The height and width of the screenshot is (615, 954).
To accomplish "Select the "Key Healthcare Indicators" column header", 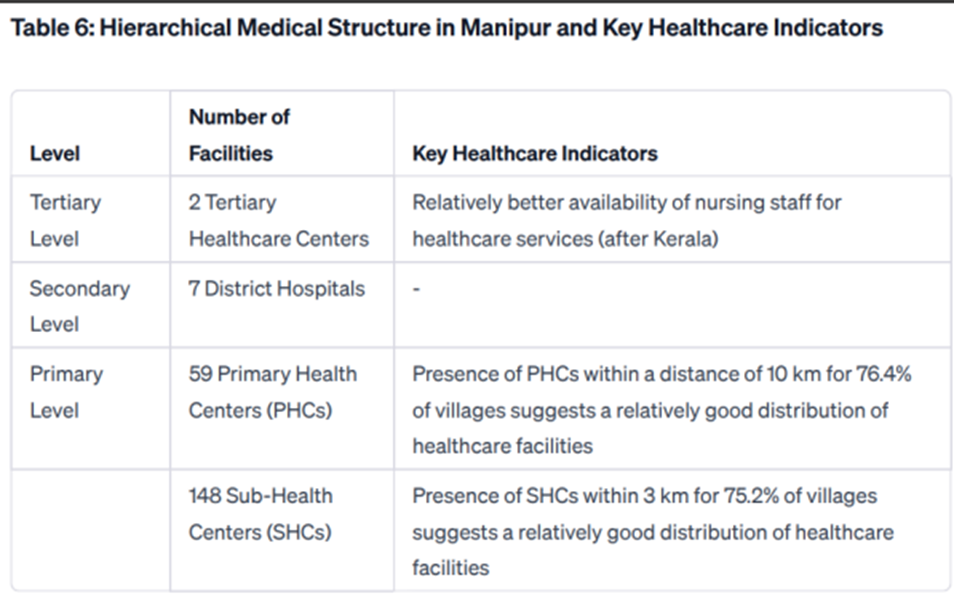I will coord(535,154).
